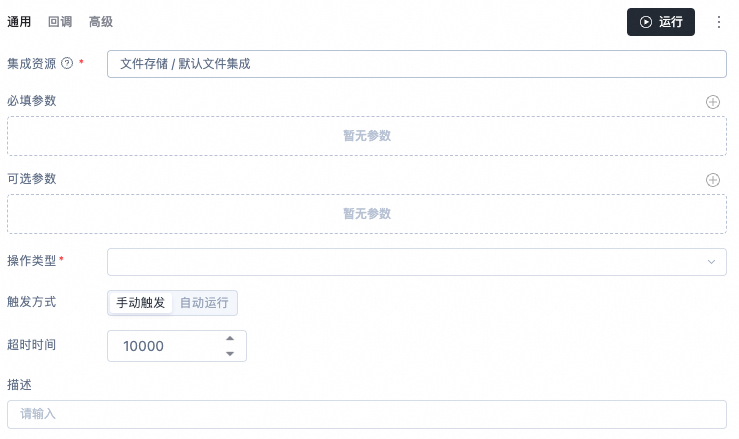Open the 集成资源 selector showing 文件存储
Viewport: 739px width, 439px height.
[417, 64]
